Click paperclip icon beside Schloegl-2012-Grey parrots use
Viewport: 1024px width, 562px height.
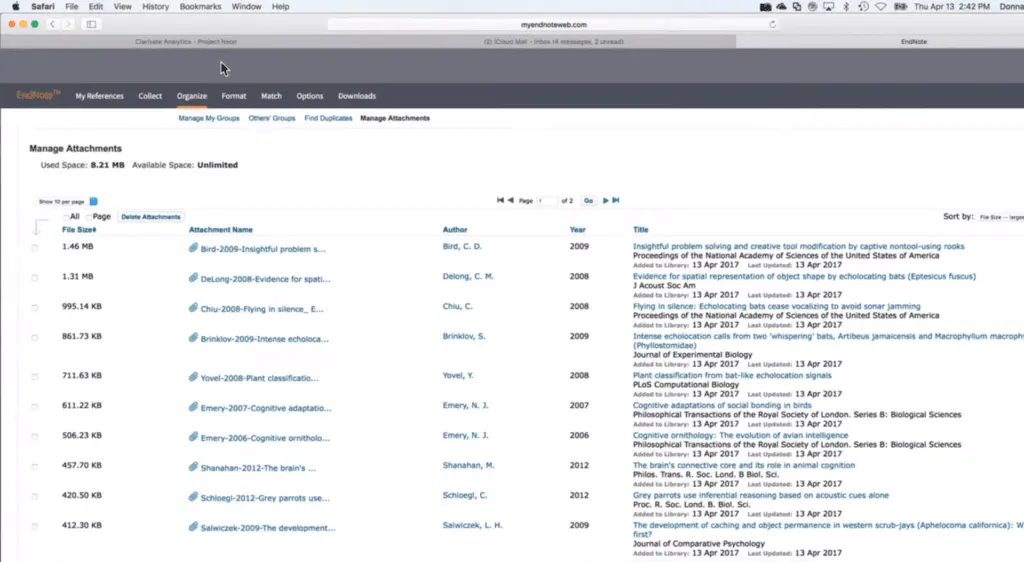pyautogui.click(x=193, y=497)
